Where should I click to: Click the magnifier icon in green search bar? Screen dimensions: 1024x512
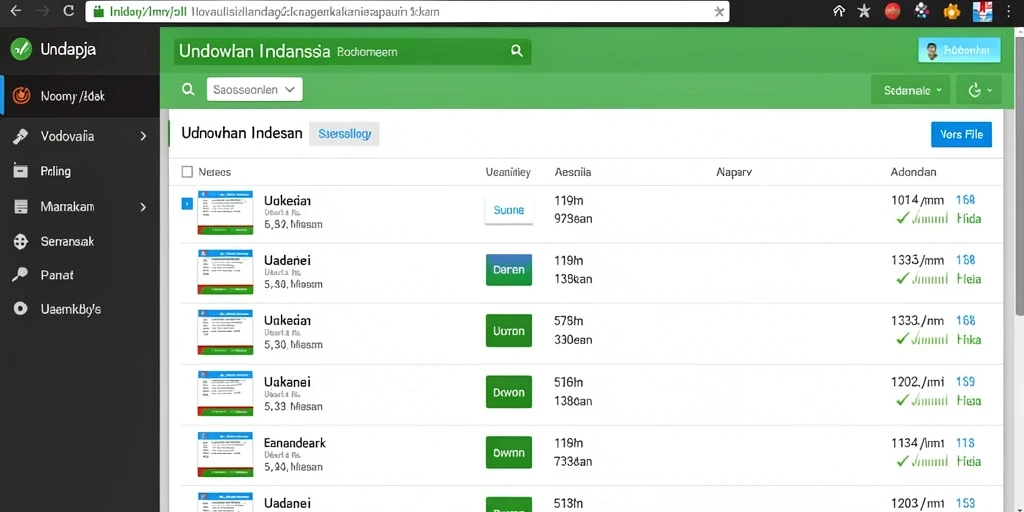pyautogui.click(x=517, y=51)
